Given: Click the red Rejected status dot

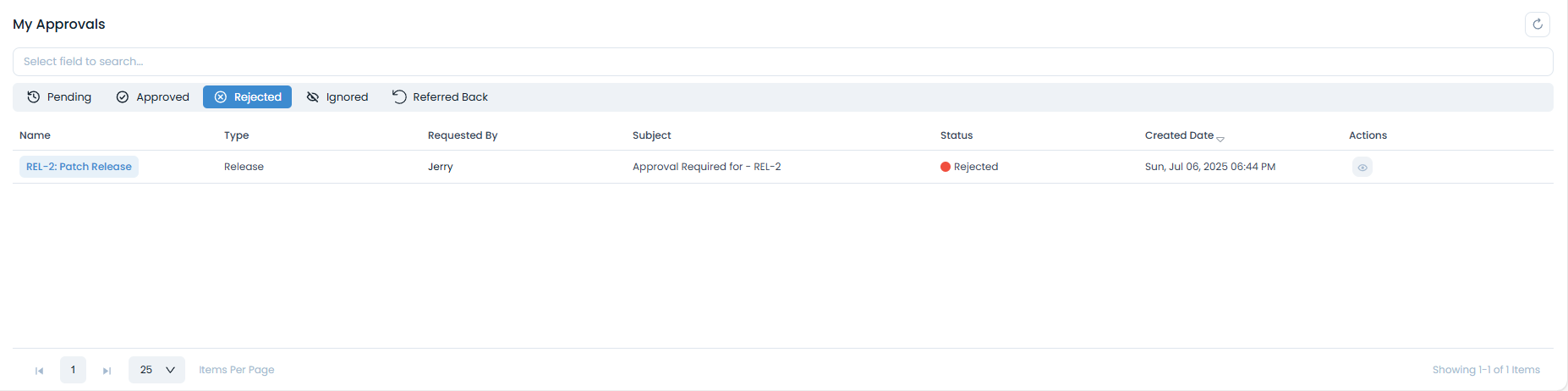Looking at the screenshot, I should coord(946,167).
